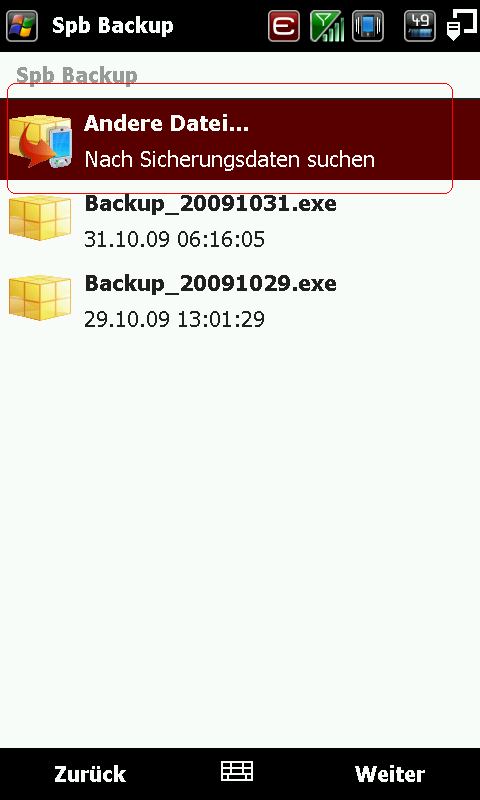Go back with the Zurück softkey
Viewport: 480px width, 800px height.
point(90,773)
